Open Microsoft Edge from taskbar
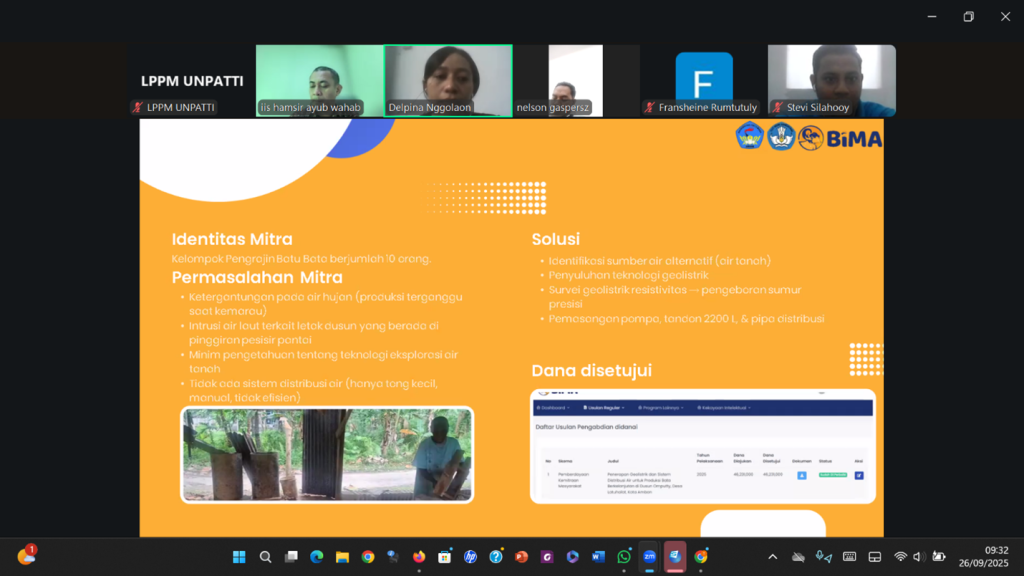The height and width of the screenshot is (576, 1024). tap(317, 557)
